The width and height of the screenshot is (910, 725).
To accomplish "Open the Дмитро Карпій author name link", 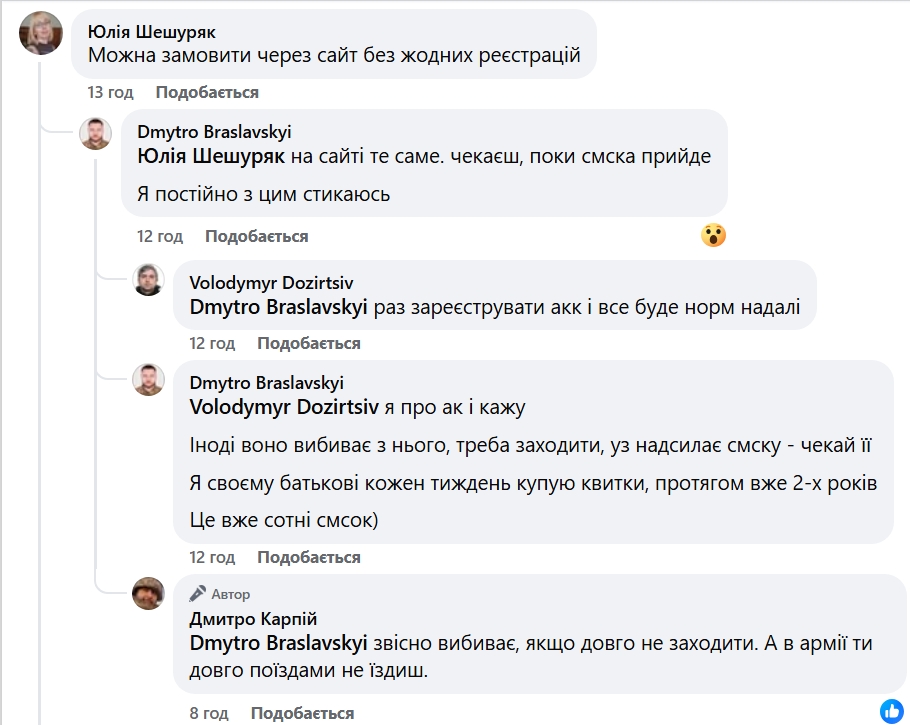I will [x=253, y=619].
